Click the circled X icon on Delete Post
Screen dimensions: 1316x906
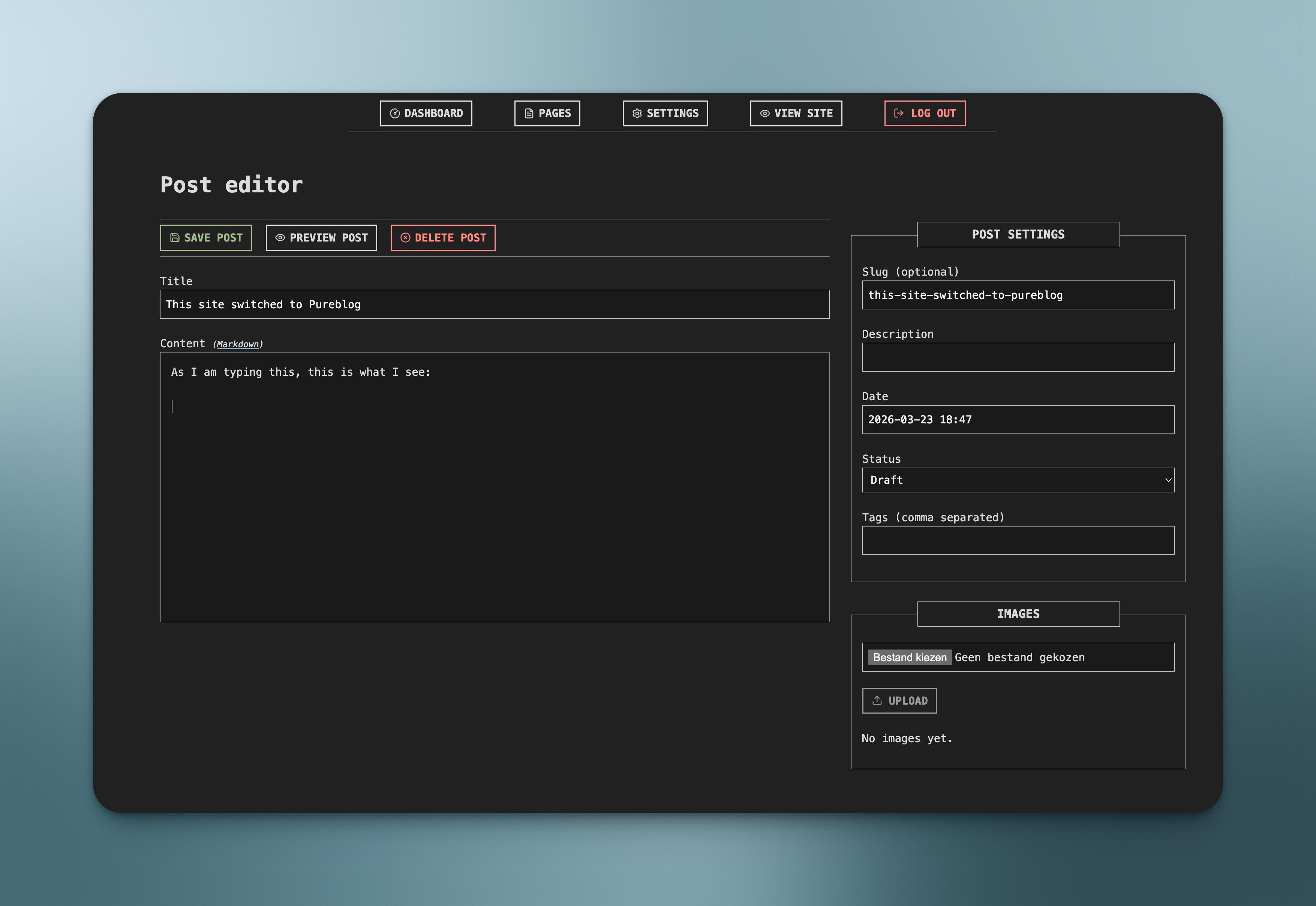pyautogui.click(x=405, y=238)
